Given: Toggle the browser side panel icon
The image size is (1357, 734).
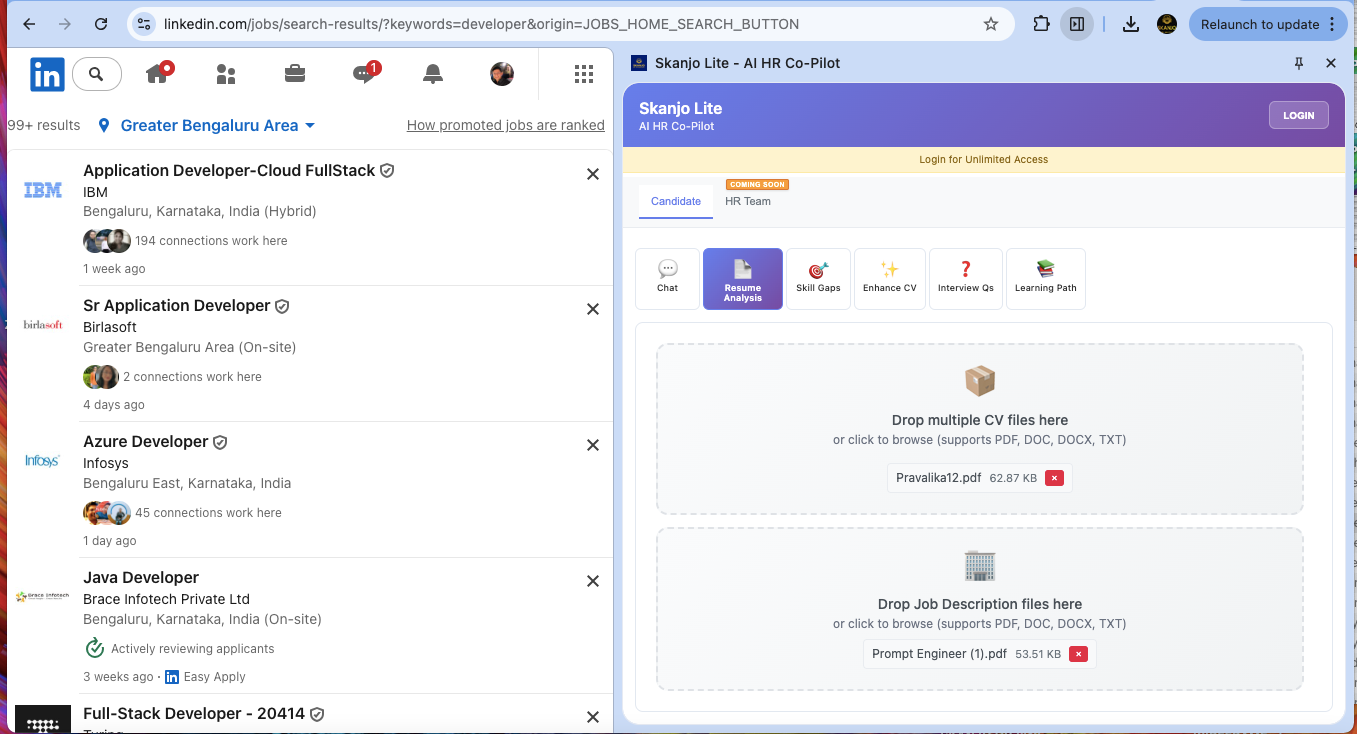Looking at the screenshot, I should click(x=1077, y=24).
